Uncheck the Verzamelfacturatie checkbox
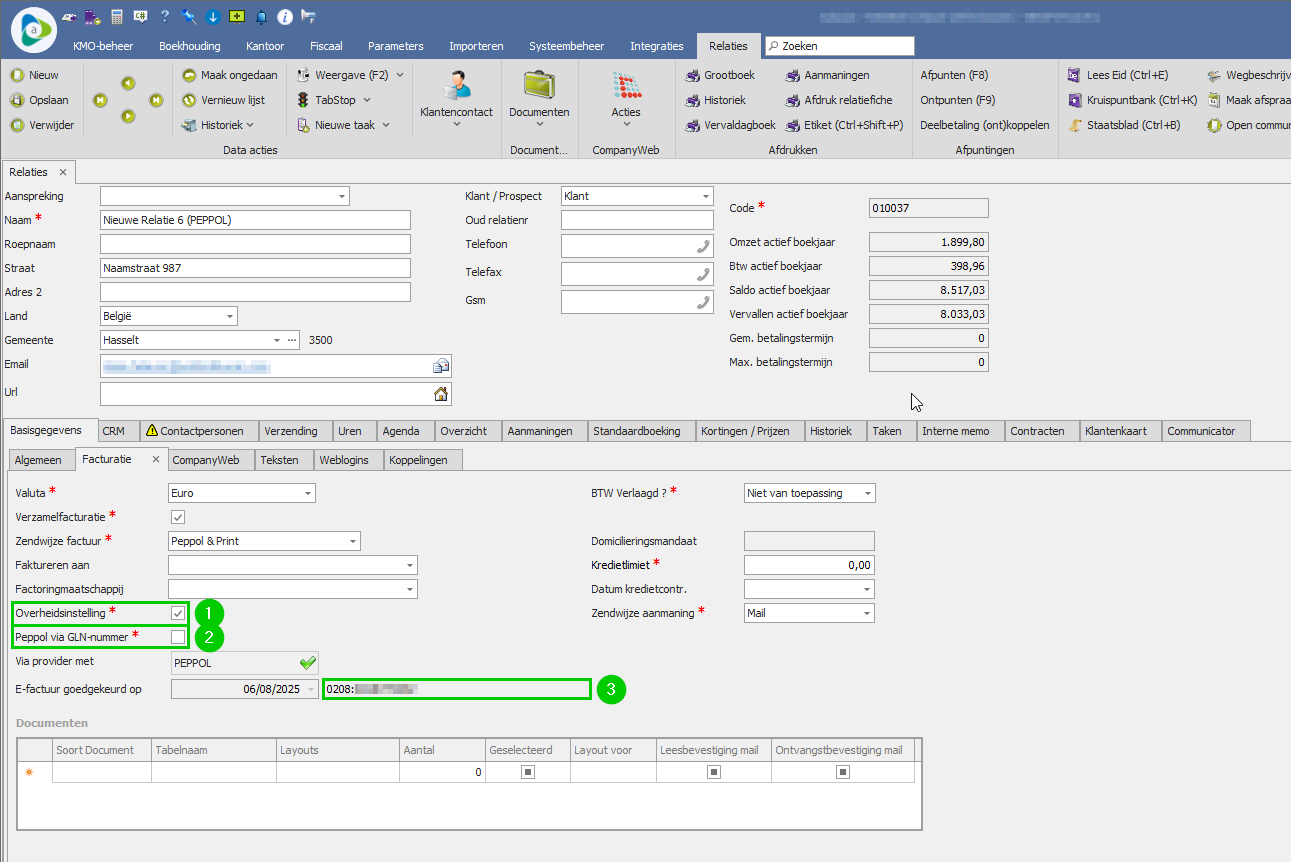 click(x=178, y=517)
